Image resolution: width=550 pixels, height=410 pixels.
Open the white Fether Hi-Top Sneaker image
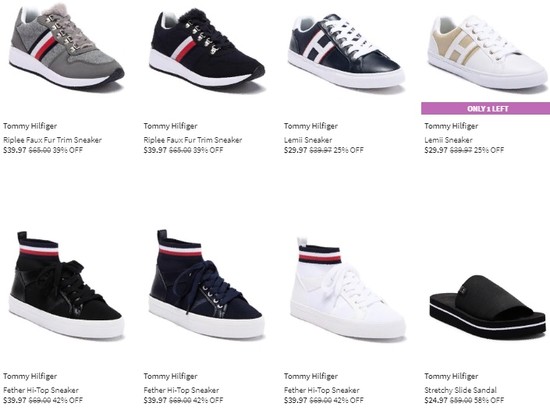(347, 288)
